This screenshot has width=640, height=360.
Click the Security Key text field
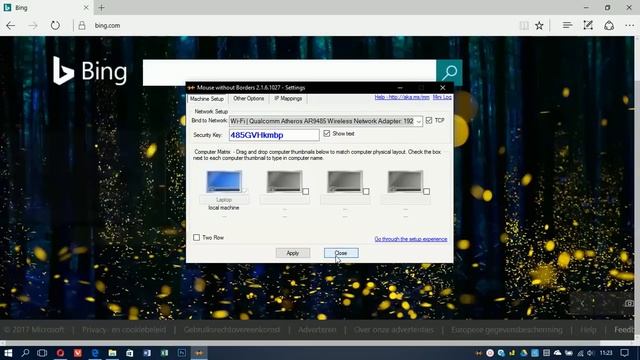(274, 135)
